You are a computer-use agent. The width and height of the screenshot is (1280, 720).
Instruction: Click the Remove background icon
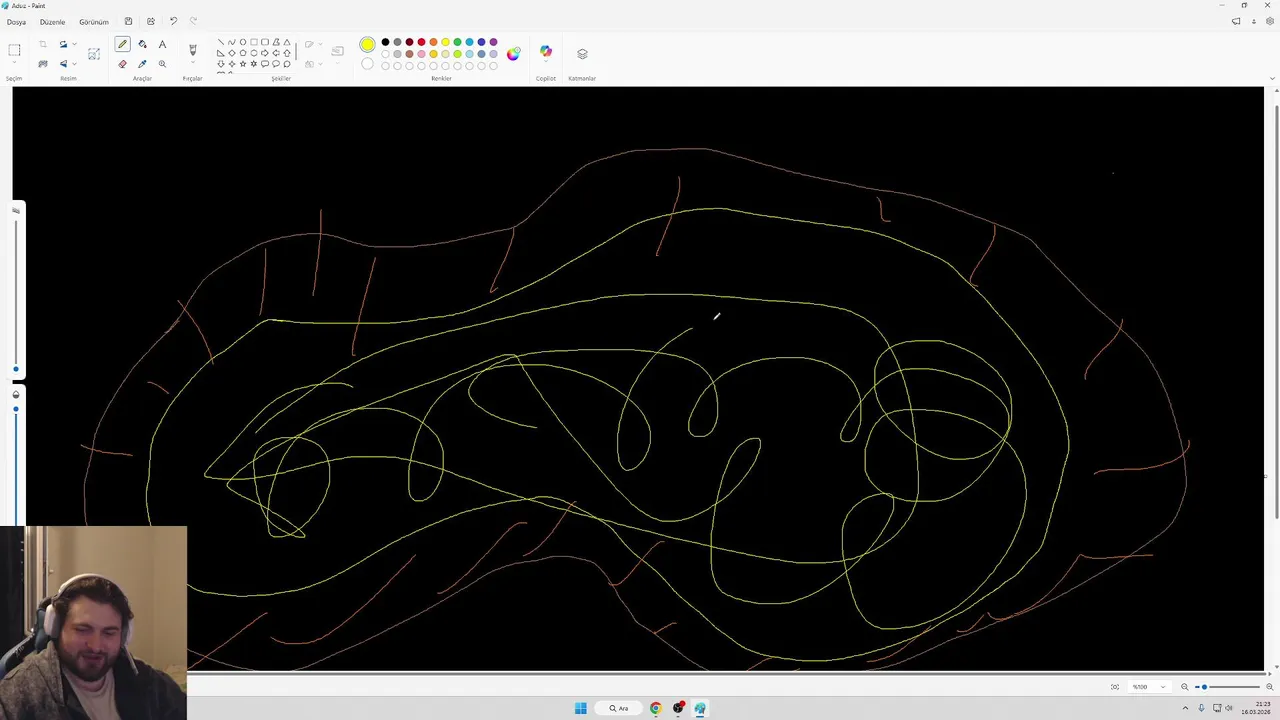[x=43, y=64]
